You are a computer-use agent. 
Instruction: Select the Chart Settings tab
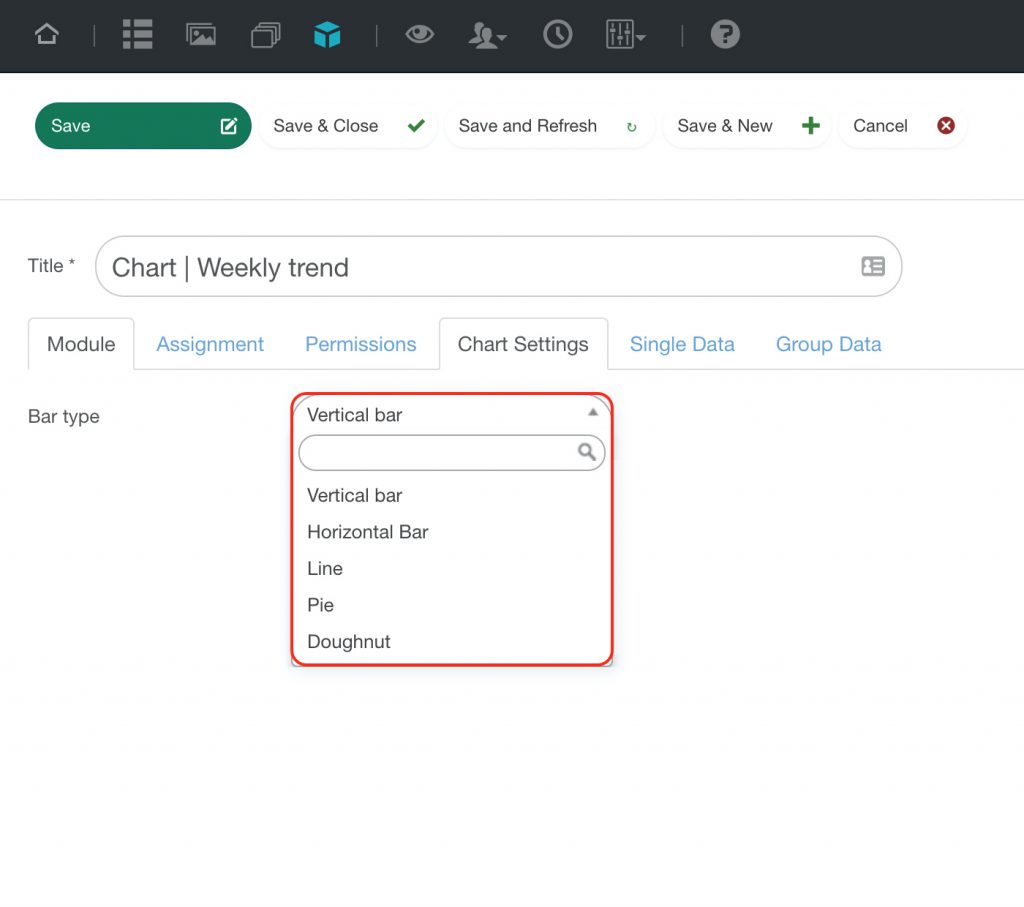tap(523, 344)
